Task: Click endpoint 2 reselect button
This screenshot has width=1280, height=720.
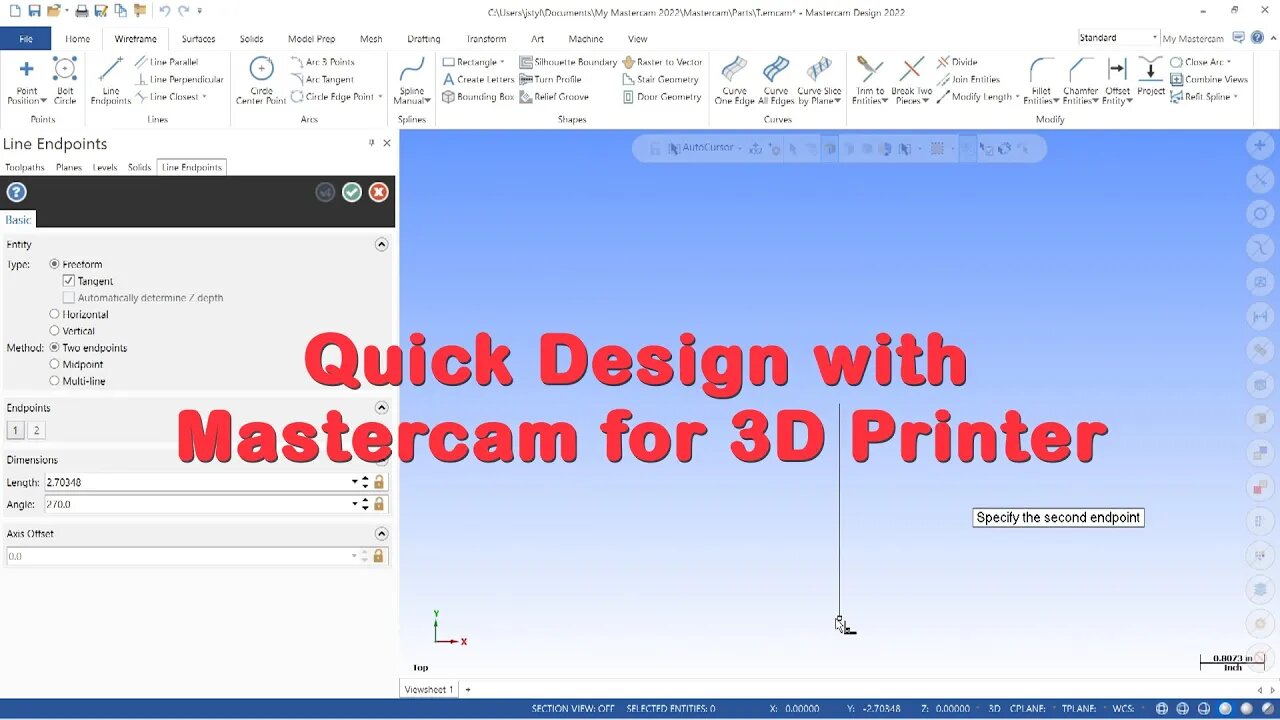Action: pos(36,430)
